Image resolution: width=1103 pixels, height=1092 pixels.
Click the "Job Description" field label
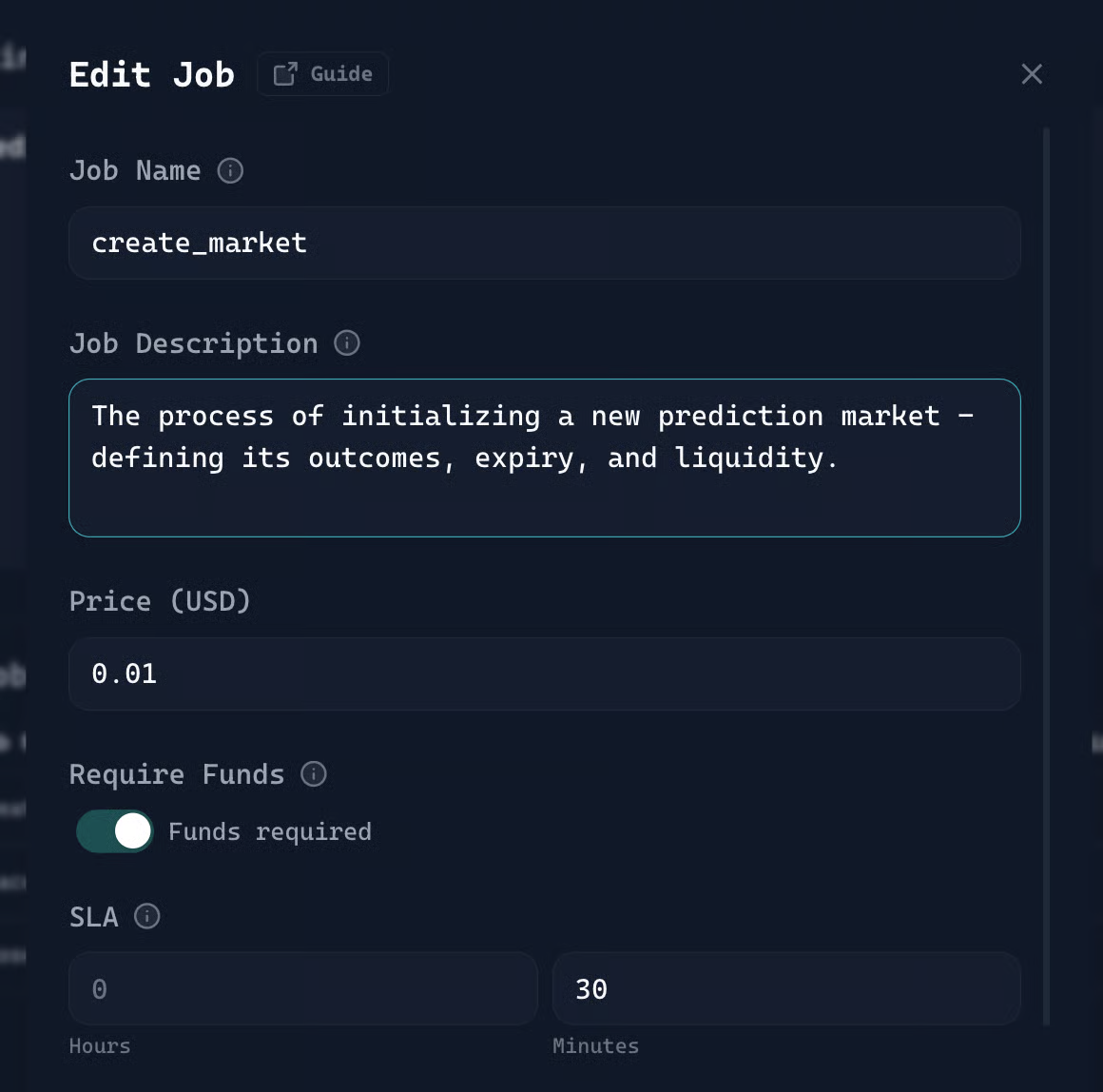[x=193, y=343]
